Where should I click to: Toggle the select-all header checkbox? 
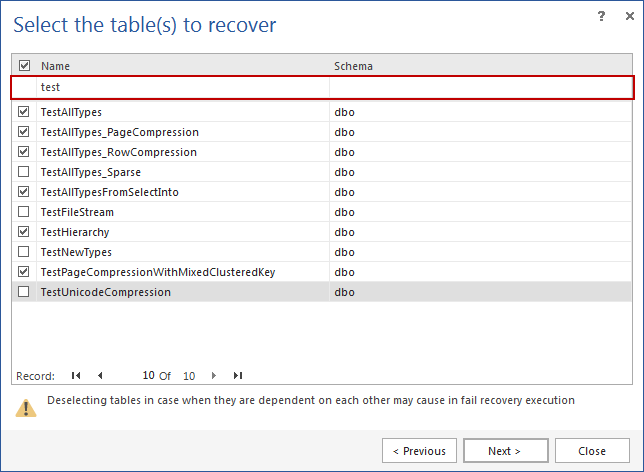[x=24, y=66]
